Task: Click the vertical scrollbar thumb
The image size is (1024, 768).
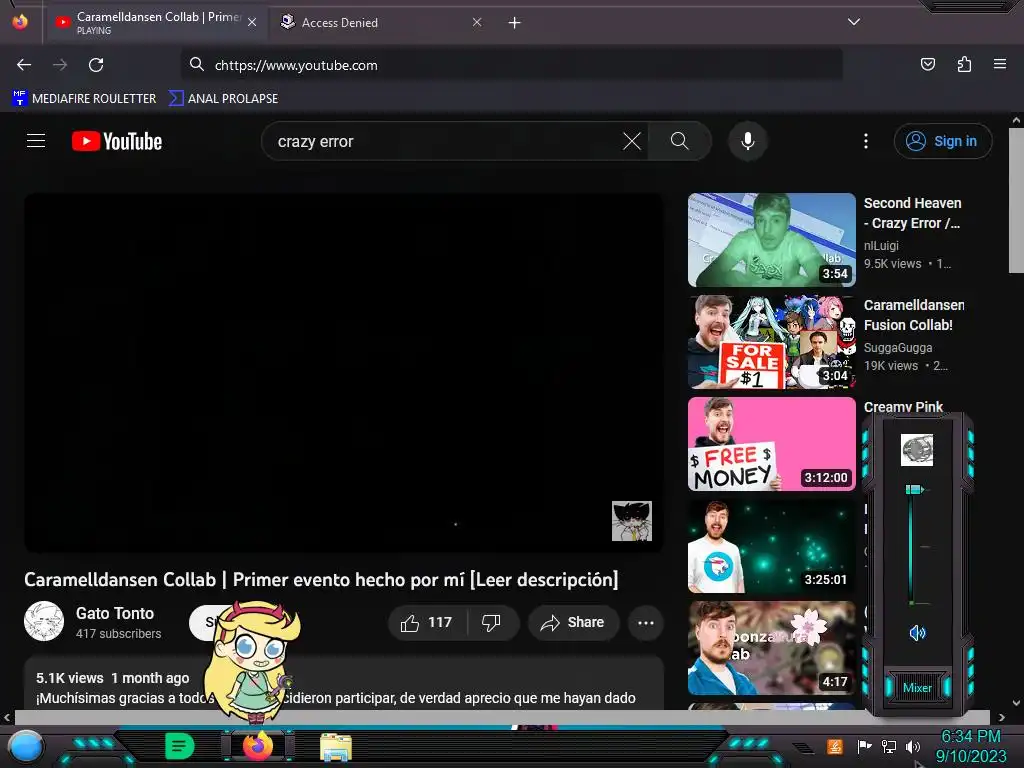Action: [x=1016, y=200]
